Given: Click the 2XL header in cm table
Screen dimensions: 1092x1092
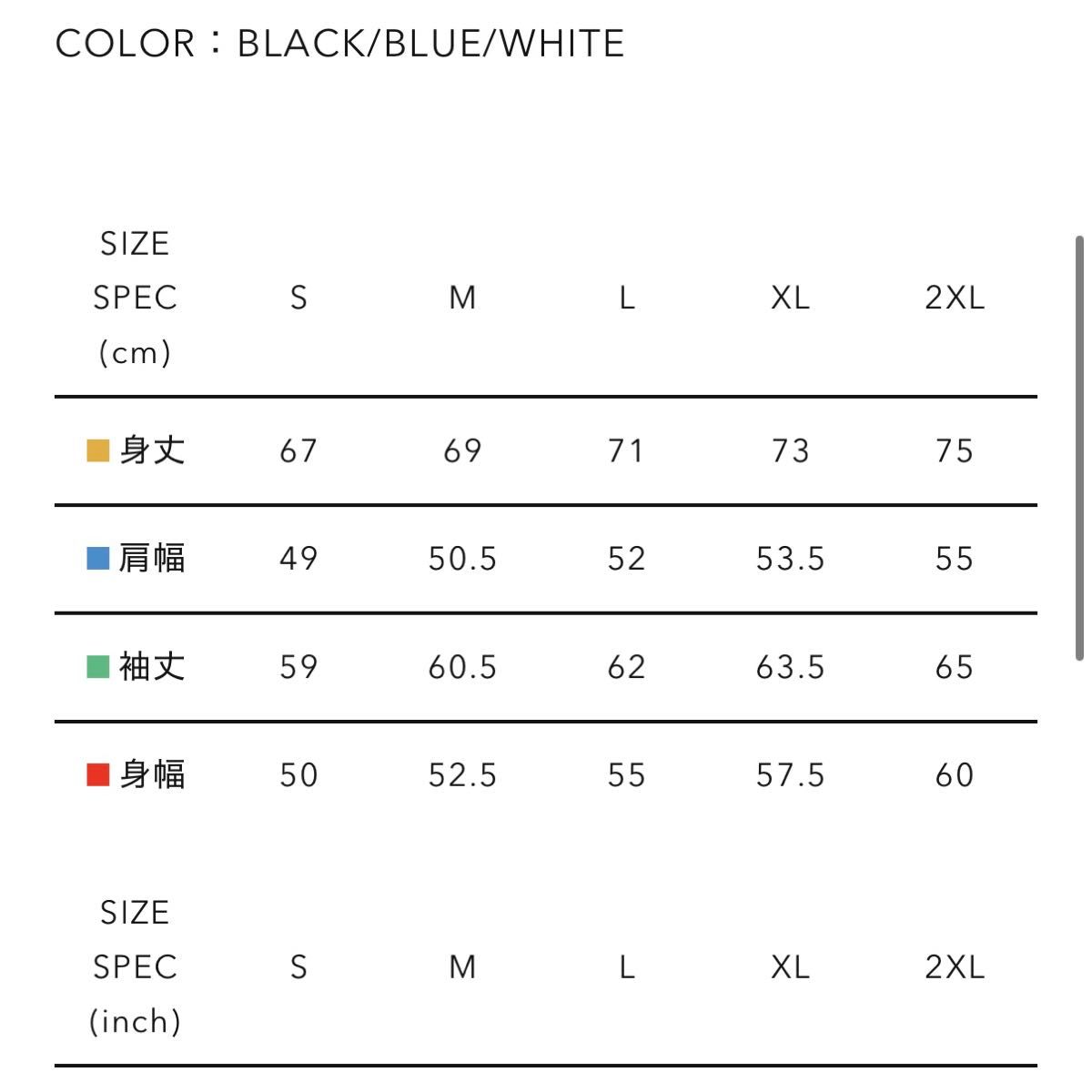Looking at the screenshot, I should pos(955,298).
